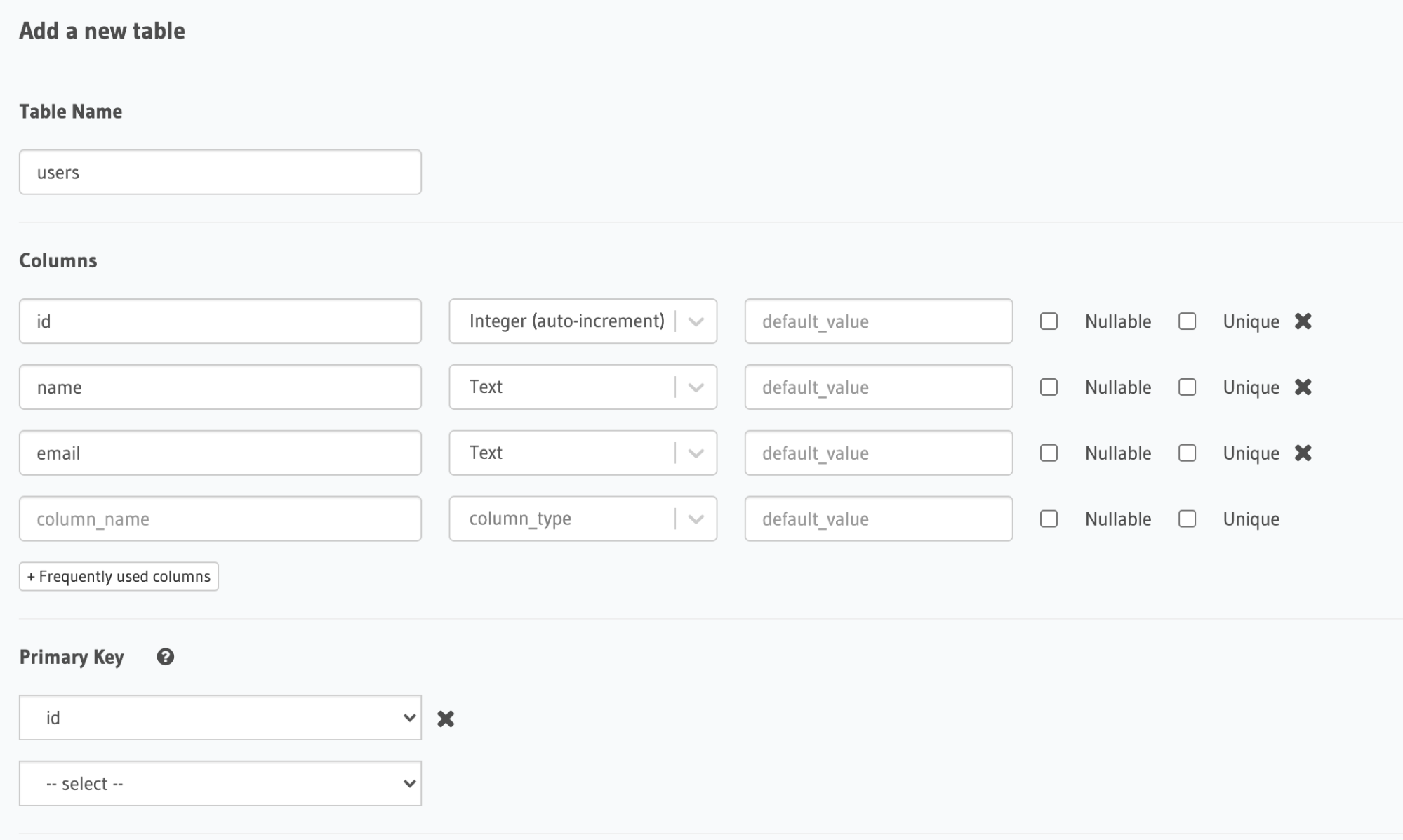
Task: Remove the email column row
Action: coord(1303,453)
